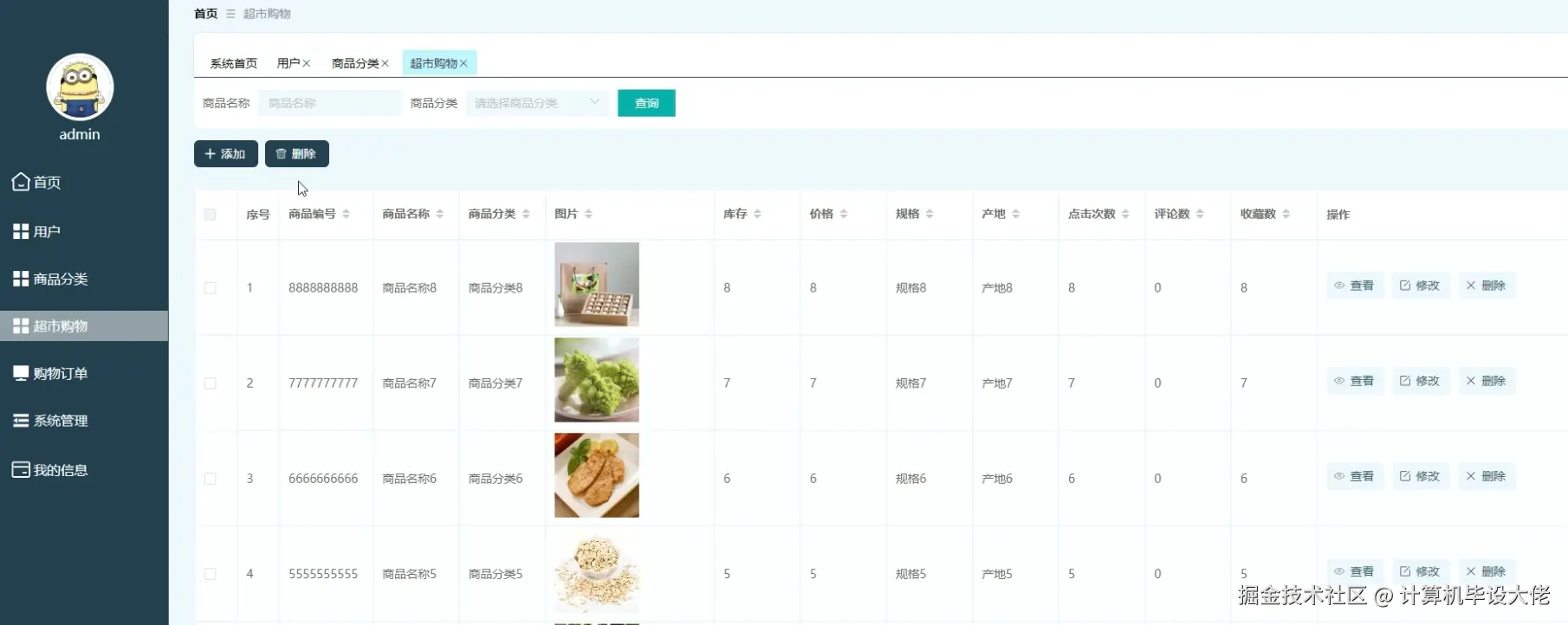
Task: Switch to the 商品分类 tab
Action: (355, 63)
